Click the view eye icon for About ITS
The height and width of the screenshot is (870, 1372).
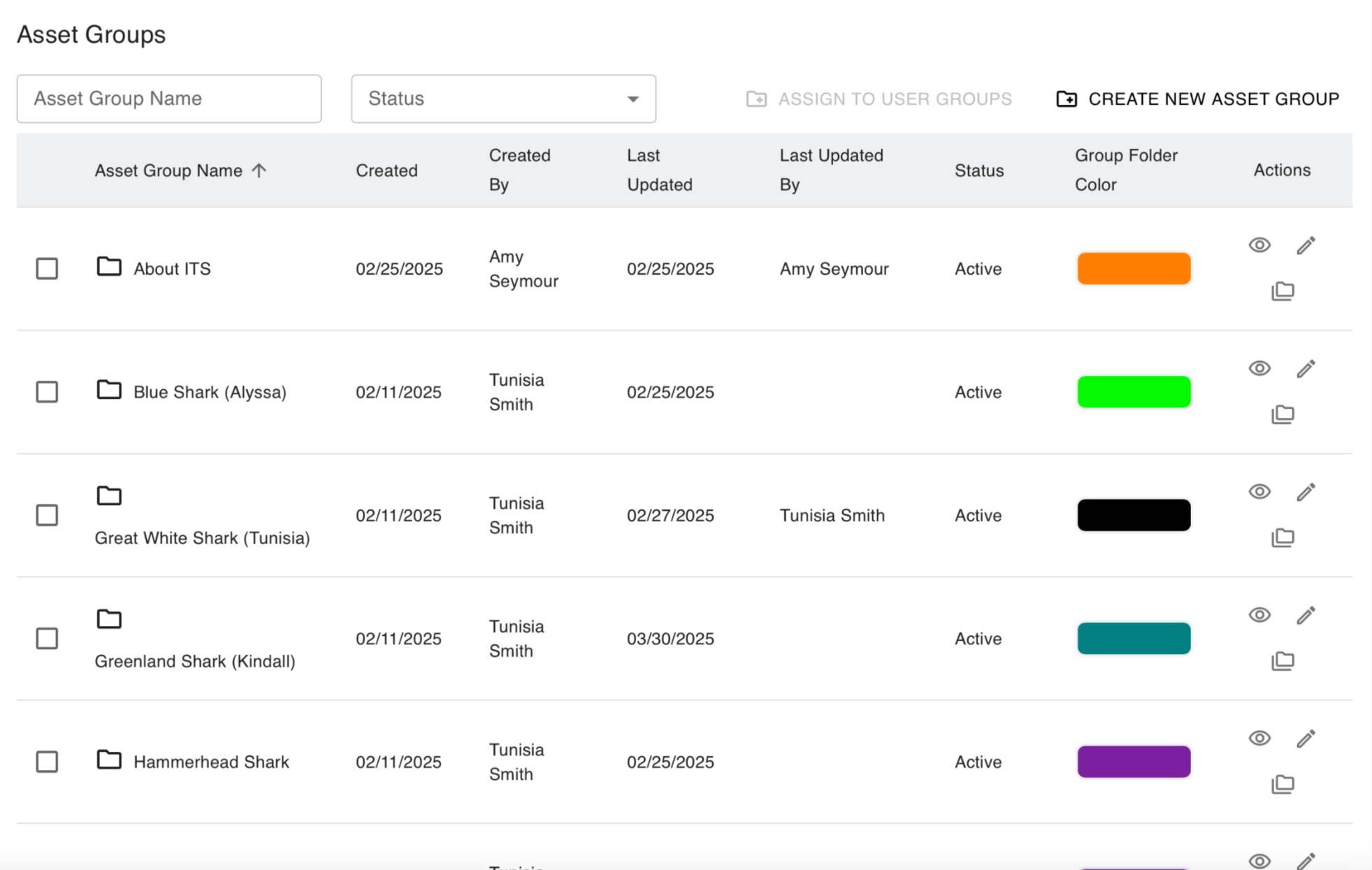click(1259, 245)
